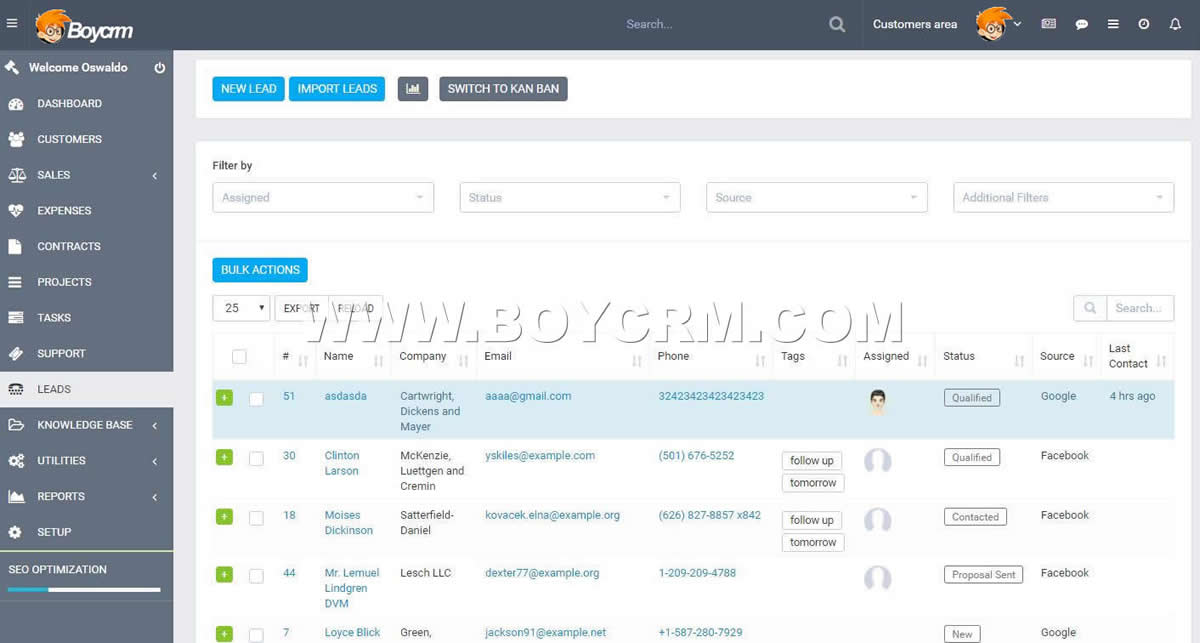The height and width of the screenshot is (643, 1200).
Task: Expand the Status filter dropdown
Action: pyautogui.click(x=570, y=198)
